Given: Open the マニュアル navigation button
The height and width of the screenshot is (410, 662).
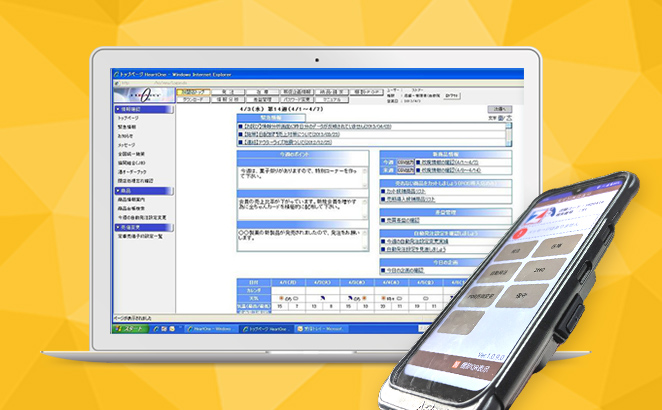Looking at the screenshot, I should [332, 100].
